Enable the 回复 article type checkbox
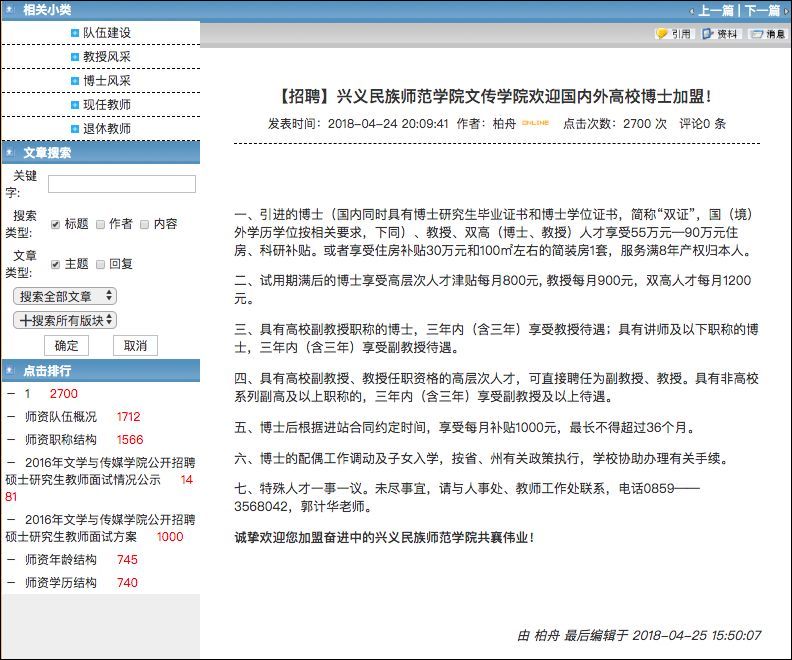This screenshot has width=792, height=660. [100, 264]
